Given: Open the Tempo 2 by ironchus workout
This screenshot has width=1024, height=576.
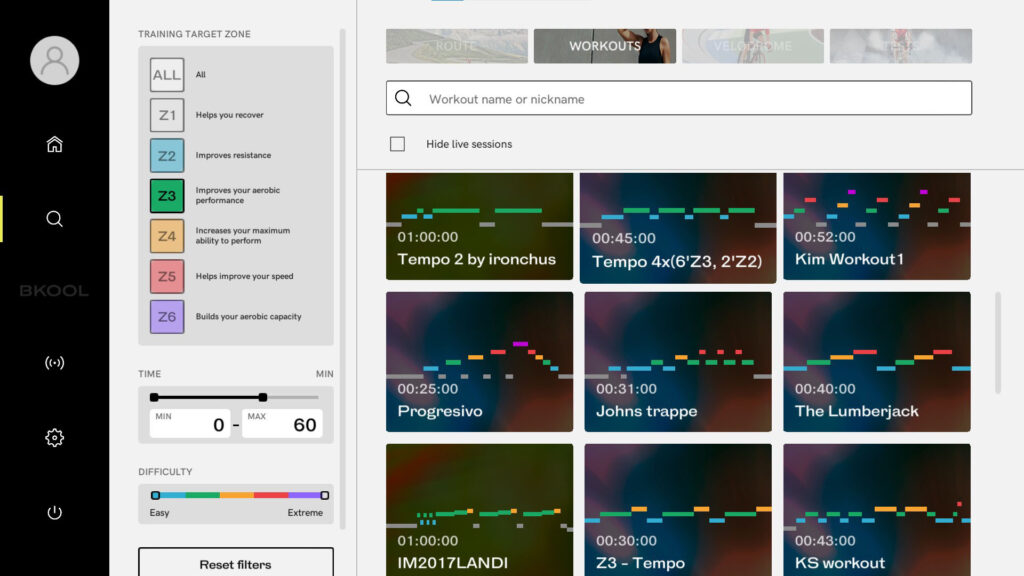Looking at the screenshot, I should pos(479,226).
